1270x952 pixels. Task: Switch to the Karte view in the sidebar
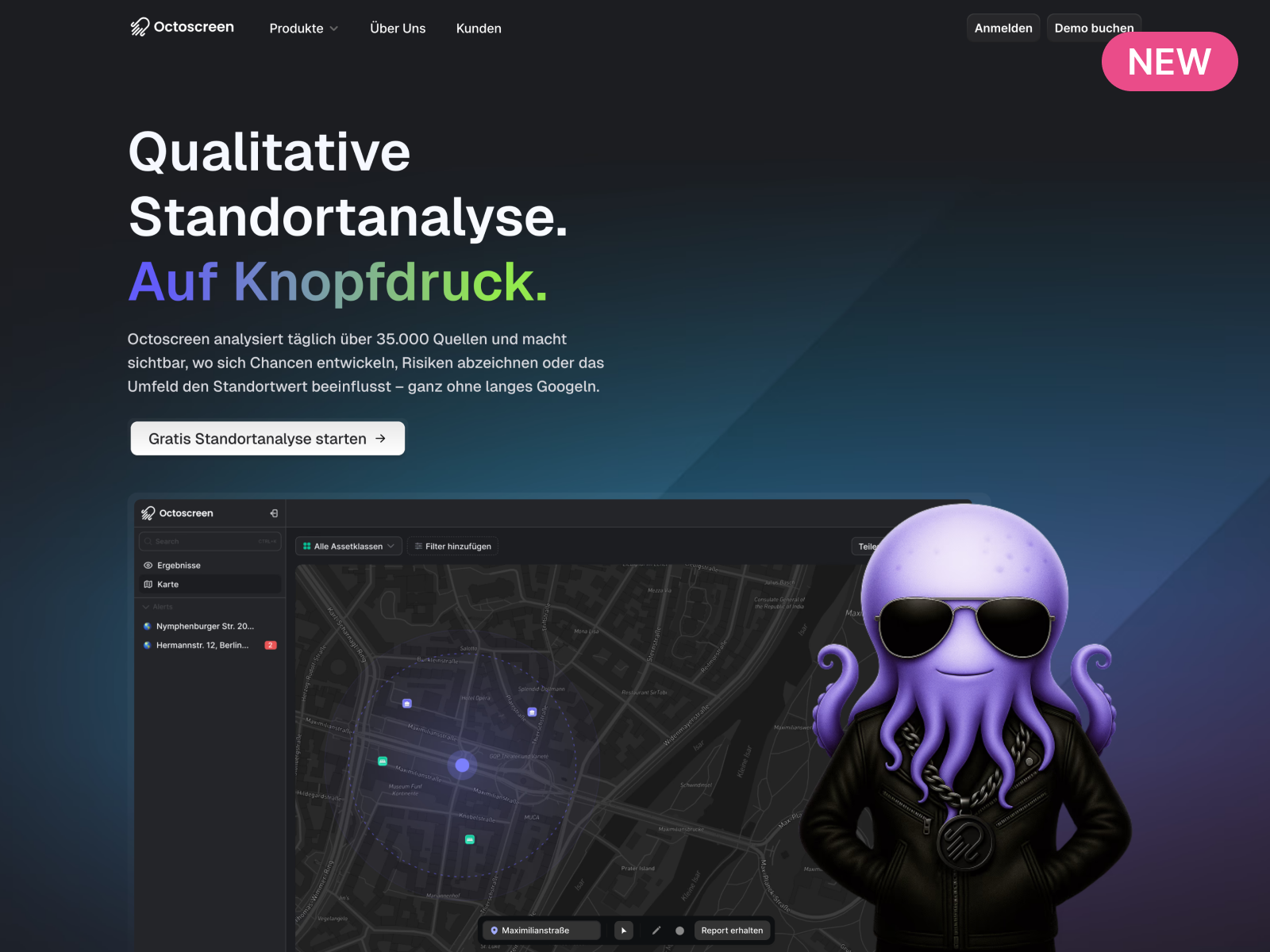[167, 585]
